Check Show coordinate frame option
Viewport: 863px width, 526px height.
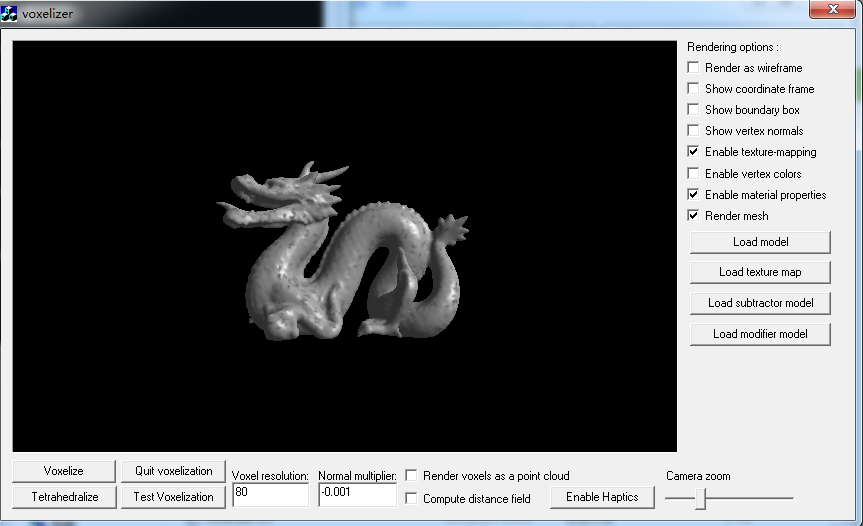tap(693, 88)
